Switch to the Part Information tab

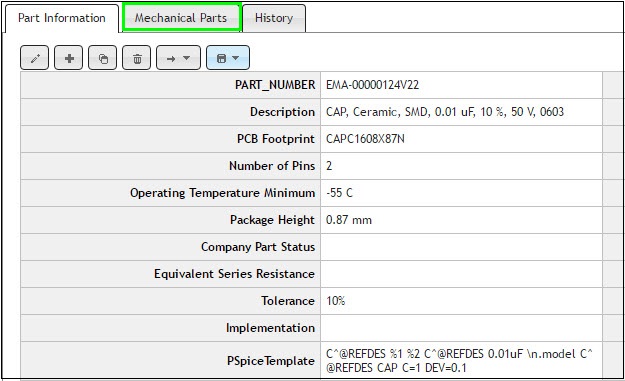[x=62, y=18]
